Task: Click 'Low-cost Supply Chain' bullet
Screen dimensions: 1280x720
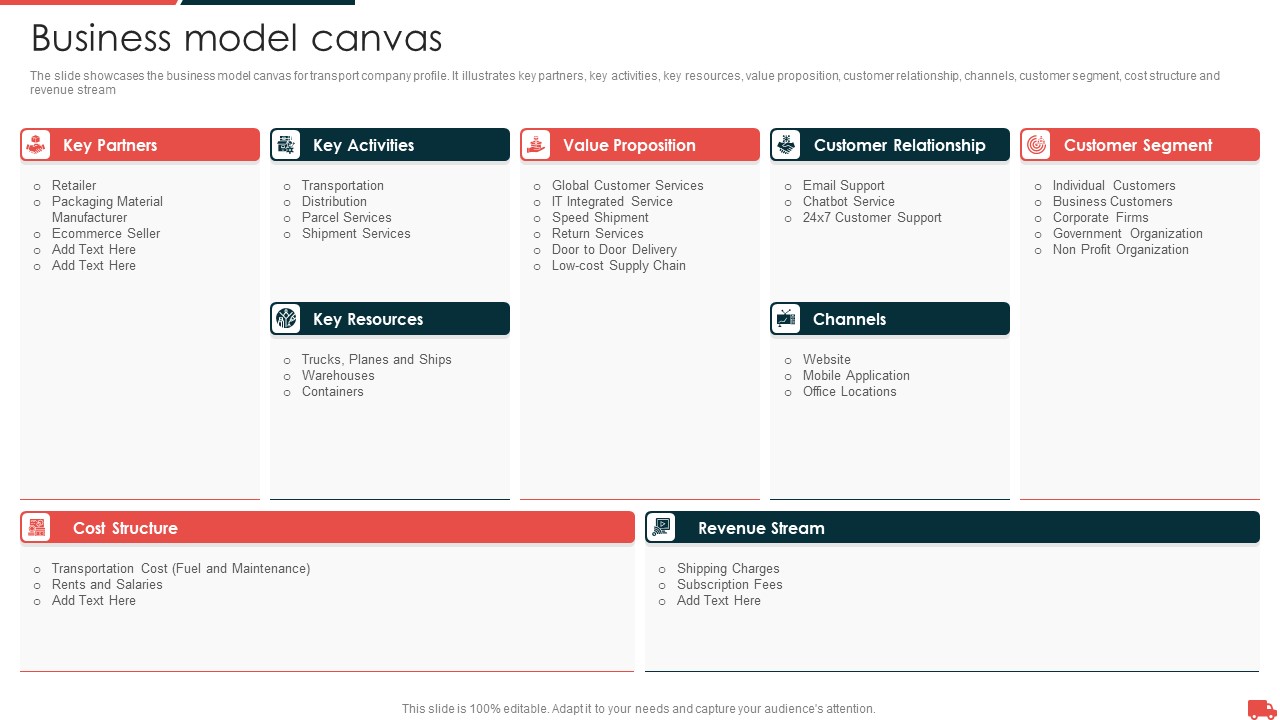Action: [619, 266]
